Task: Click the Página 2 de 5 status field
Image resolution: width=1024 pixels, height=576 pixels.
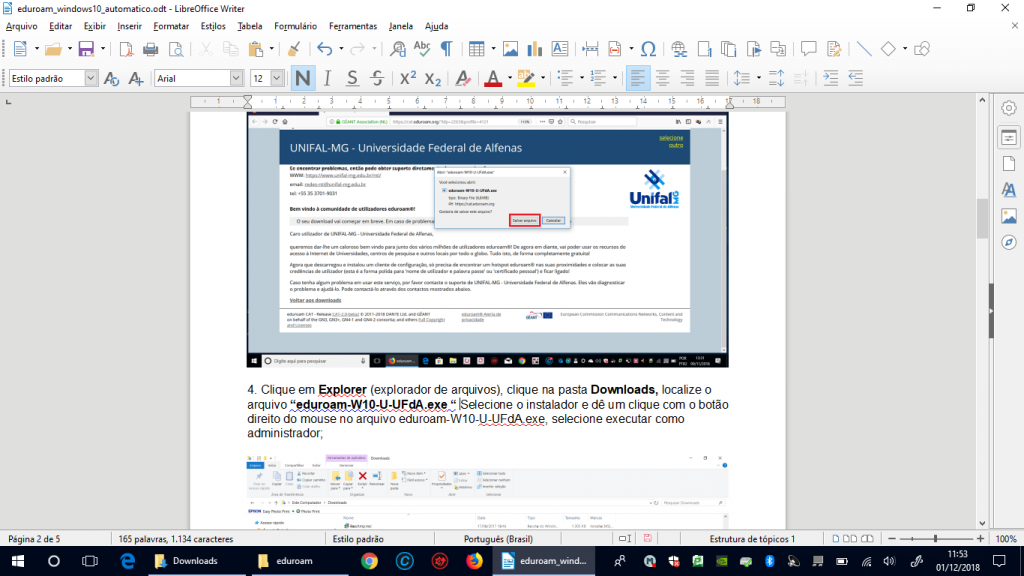Action: [35, 539]
